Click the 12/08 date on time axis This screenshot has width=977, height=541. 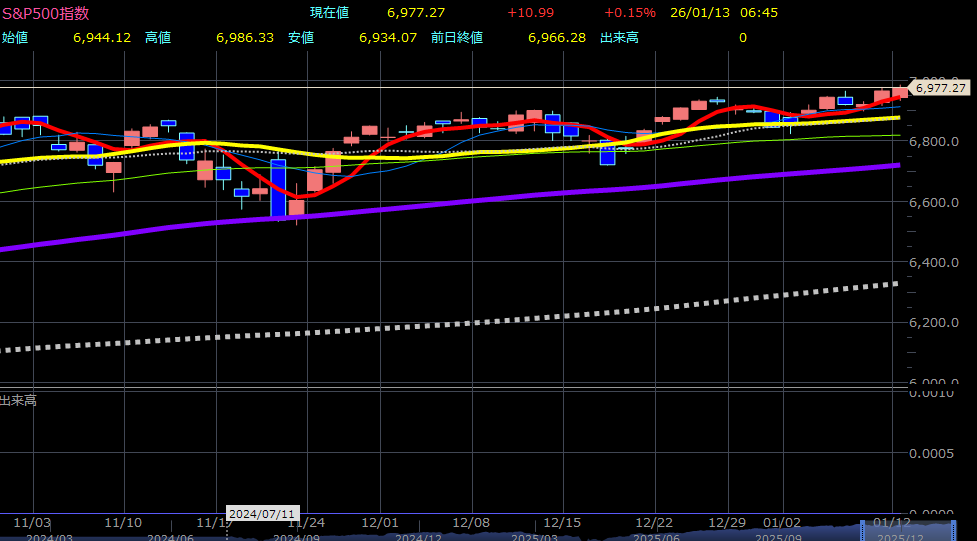470,522
